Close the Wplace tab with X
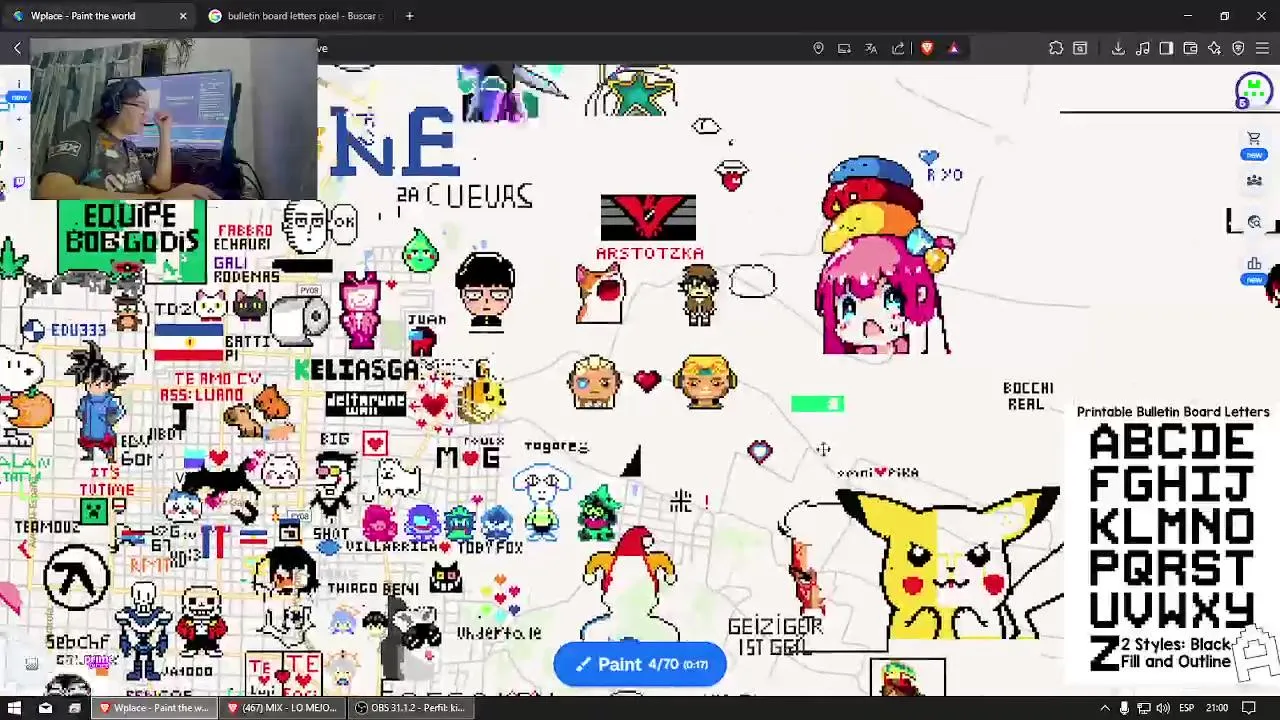The width and height of the screenshot is (1280, 720). point(182,16)
